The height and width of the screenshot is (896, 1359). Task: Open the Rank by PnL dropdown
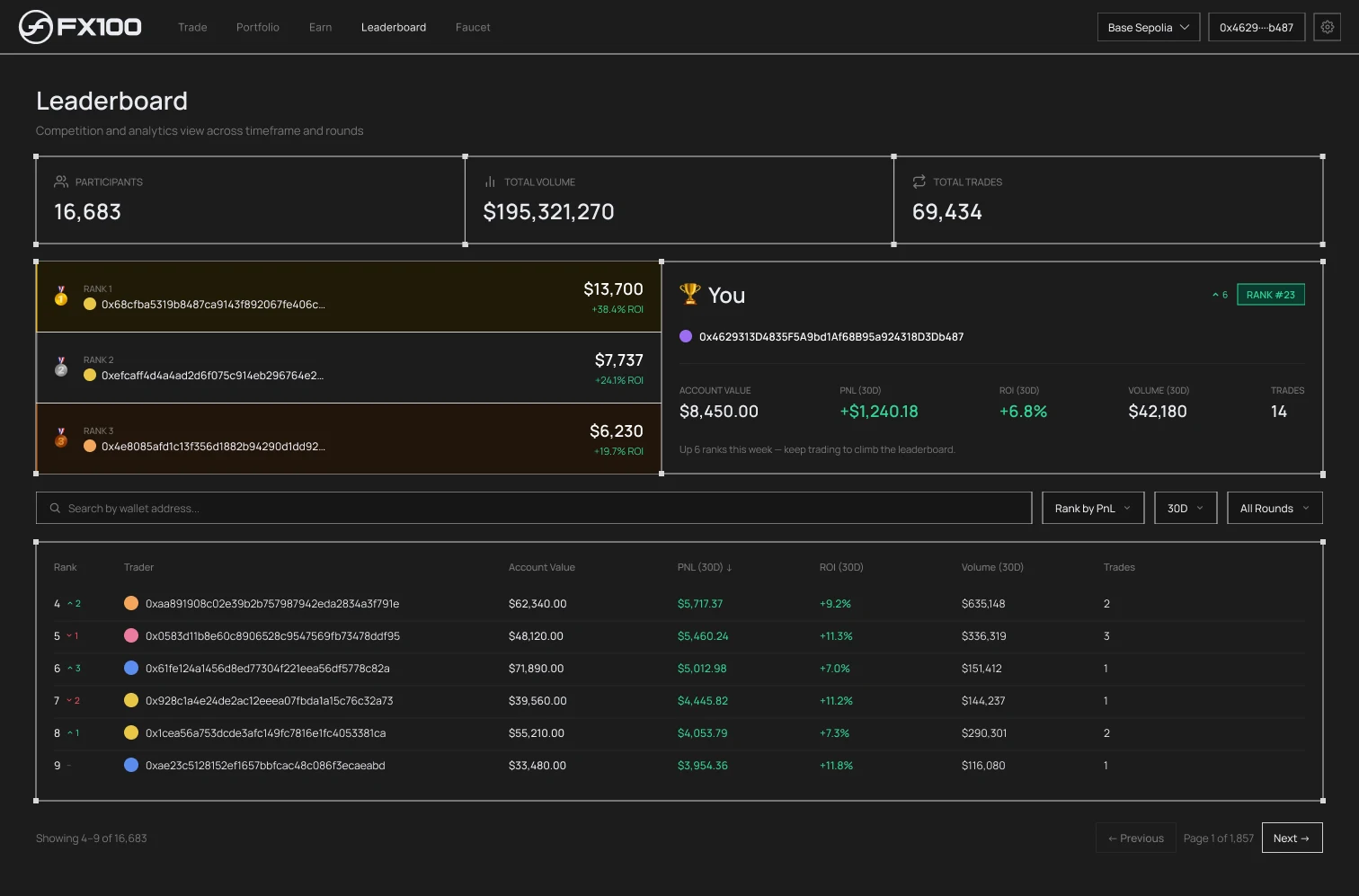coord(1093,508)
